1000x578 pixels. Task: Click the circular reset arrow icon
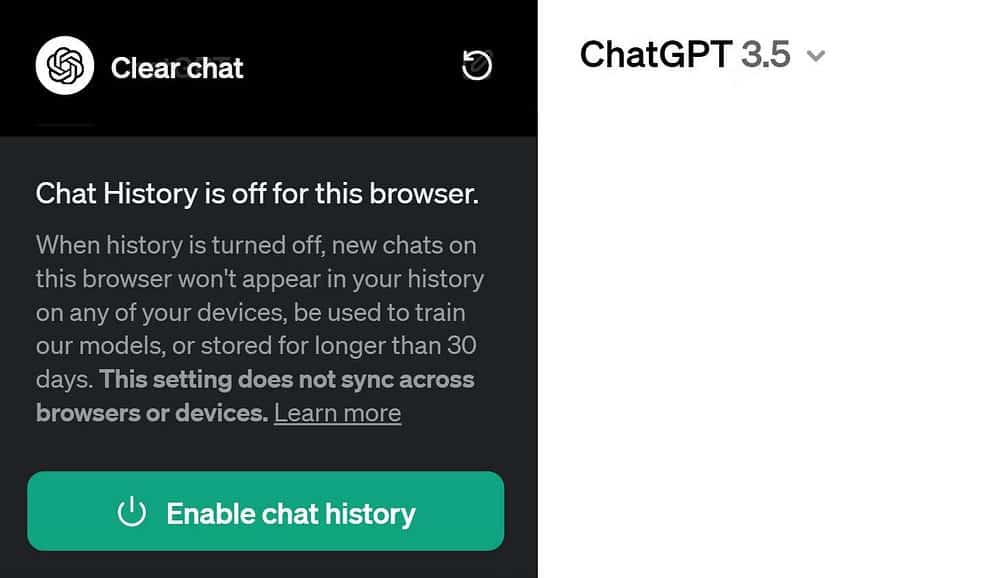[477, 66]
